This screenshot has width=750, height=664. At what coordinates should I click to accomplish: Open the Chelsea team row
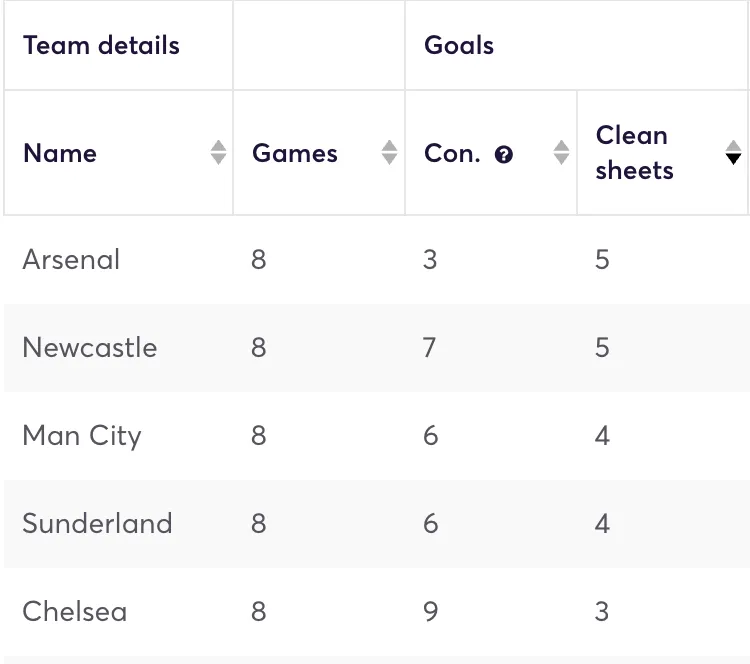pyautogui.click(x=75, y=612)
